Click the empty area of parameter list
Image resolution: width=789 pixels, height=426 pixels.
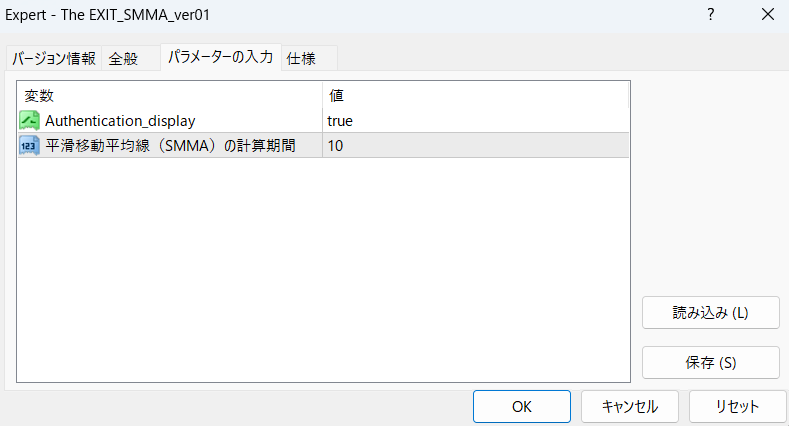pyautogui.click(x=320, y=270)
